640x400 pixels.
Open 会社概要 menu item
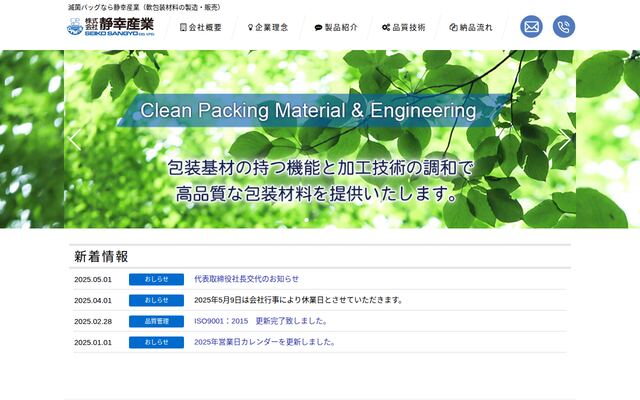click(x=201, y=27)
